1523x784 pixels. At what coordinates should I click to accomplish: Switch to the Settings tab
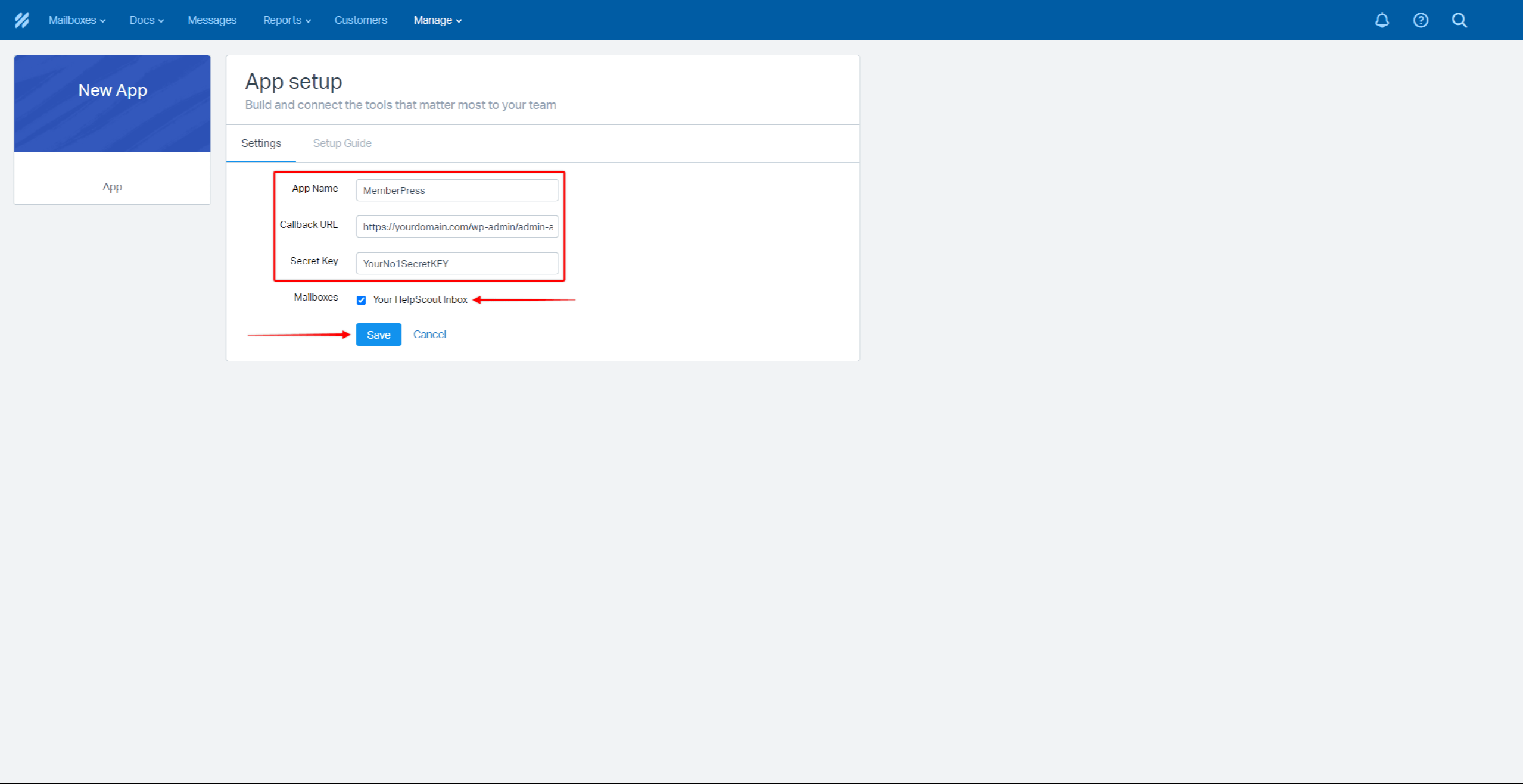[x=261, y=142]
